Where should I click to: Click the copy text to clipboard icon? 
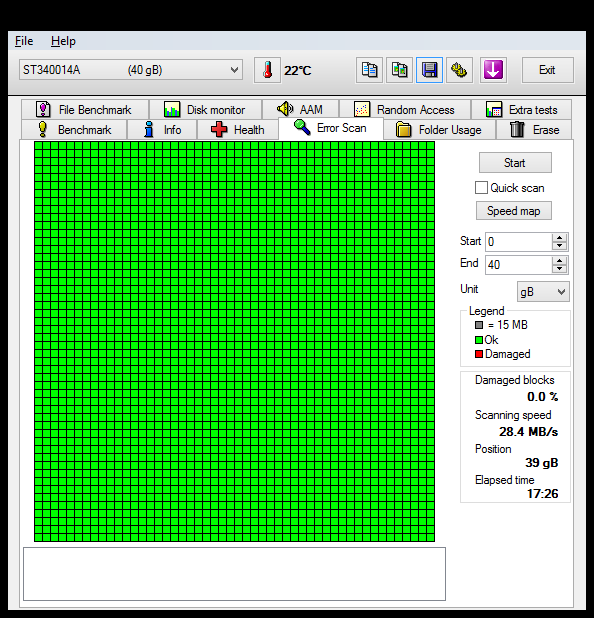[369, 70]
